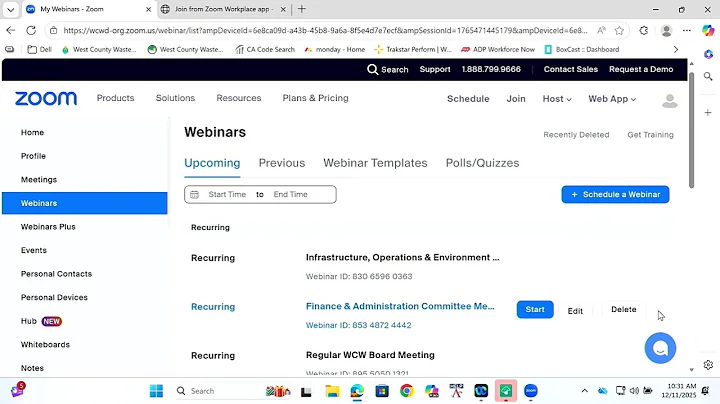
Task: Open the Get Training link
Action: [650, 135]
